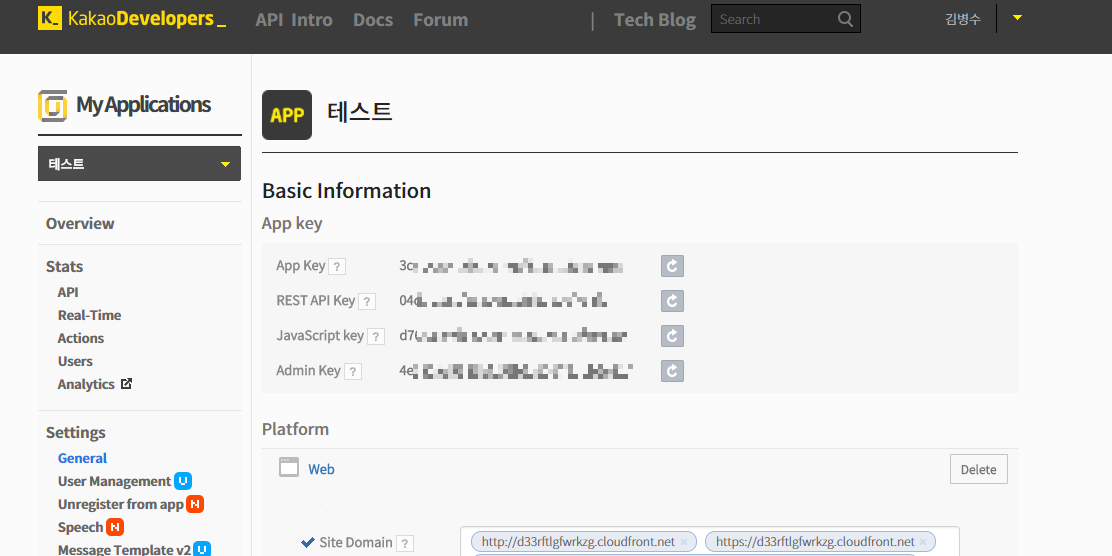Click the N badge next to Speech
Image resolution: width=1112 pixels, height=556 pixels.
[115, 527]
